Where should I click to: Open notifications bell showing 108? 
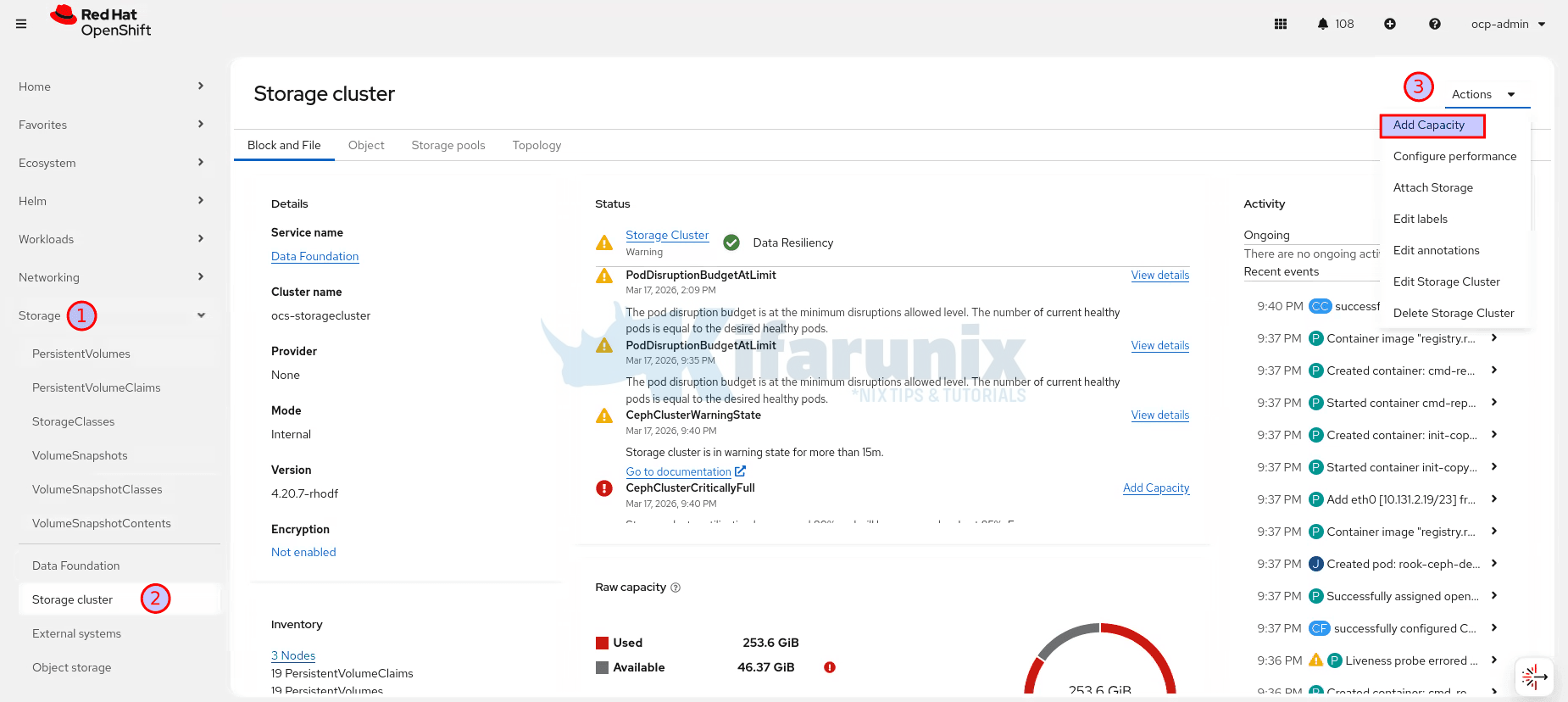[x=1335, y=24]
